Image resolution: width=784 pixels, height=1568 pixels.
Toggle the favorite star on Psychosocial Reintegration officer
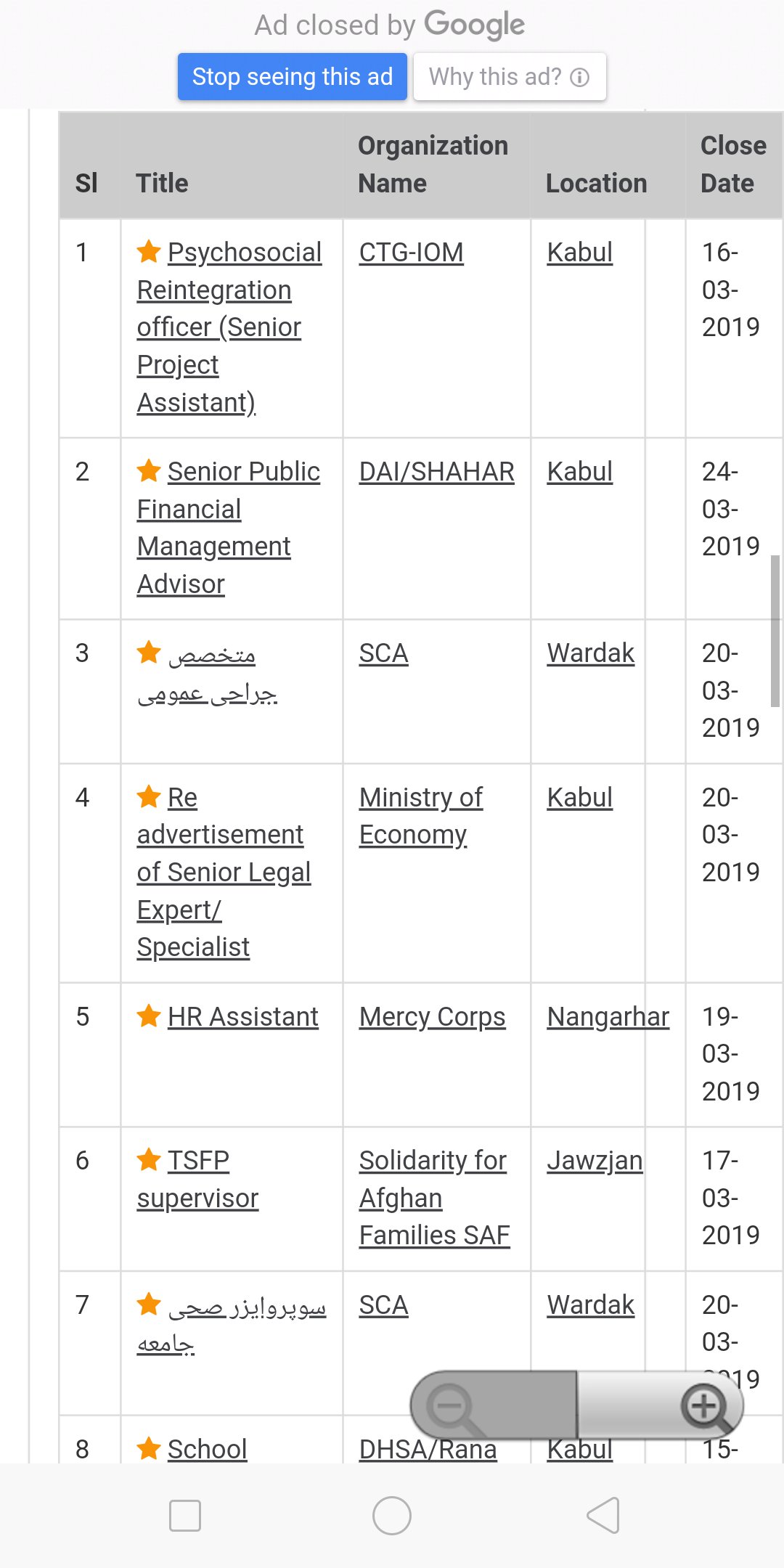click(149, 252)
